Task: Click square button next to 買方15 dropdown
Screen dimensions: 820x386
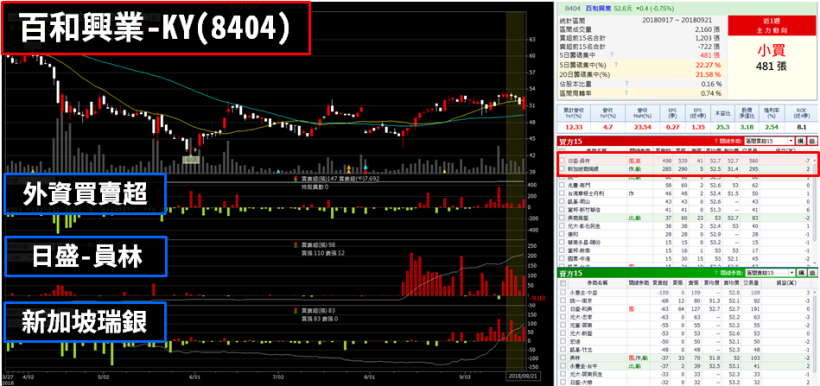Action: coord(801,141)
